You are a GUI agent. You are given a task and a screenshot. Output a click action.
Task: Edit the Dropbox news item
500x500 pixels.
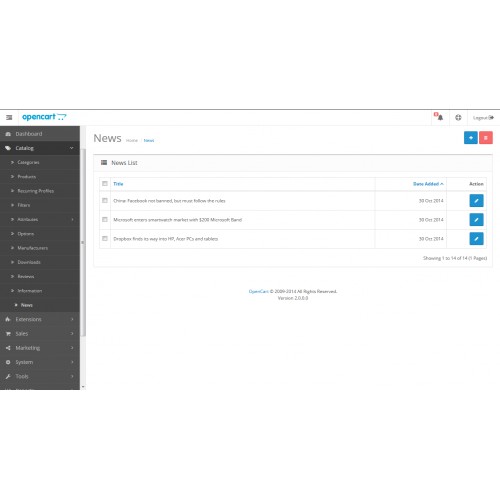click(476, 239)
